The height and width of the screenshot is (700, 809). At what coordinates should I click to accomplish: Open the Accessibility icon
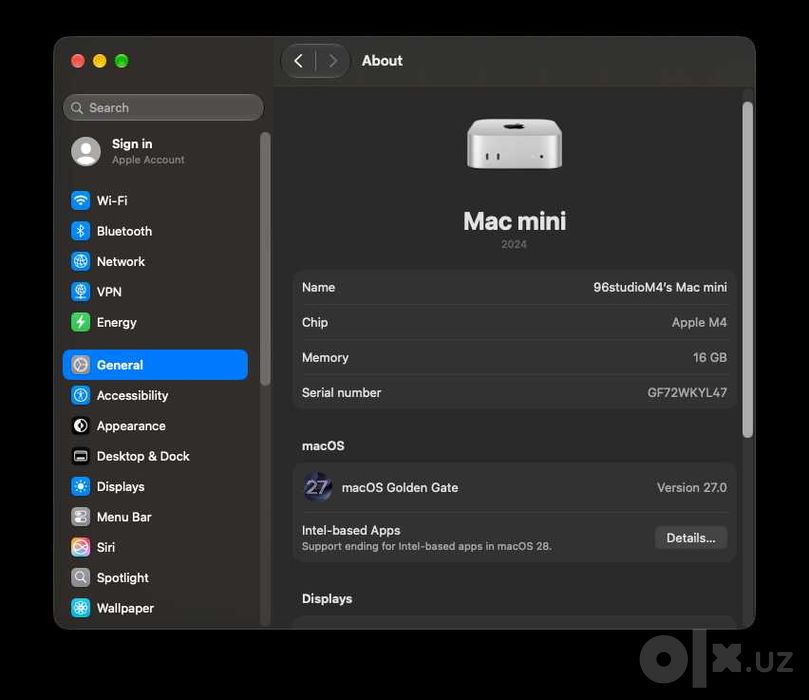80,395
